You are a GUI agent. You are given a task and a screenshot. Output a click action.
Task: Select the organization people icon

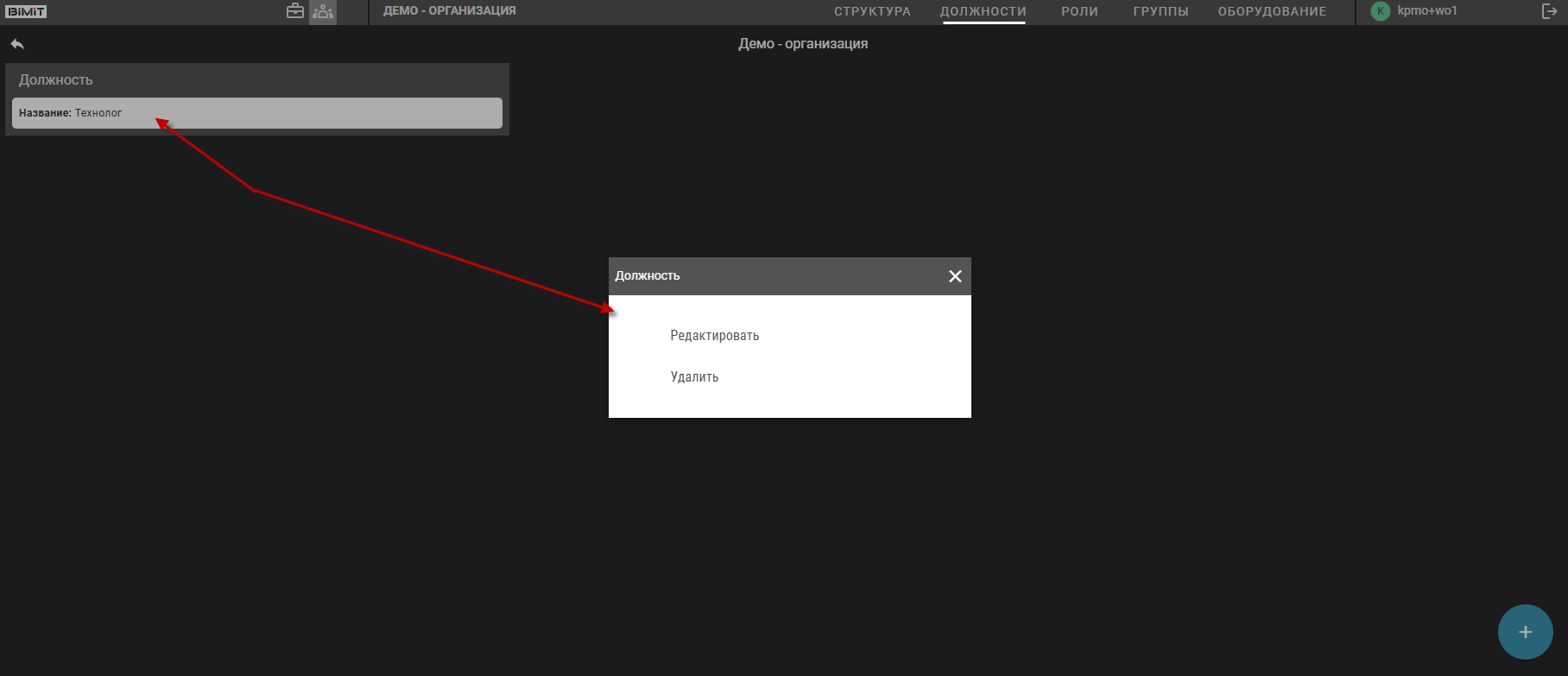tap(323, 11)
